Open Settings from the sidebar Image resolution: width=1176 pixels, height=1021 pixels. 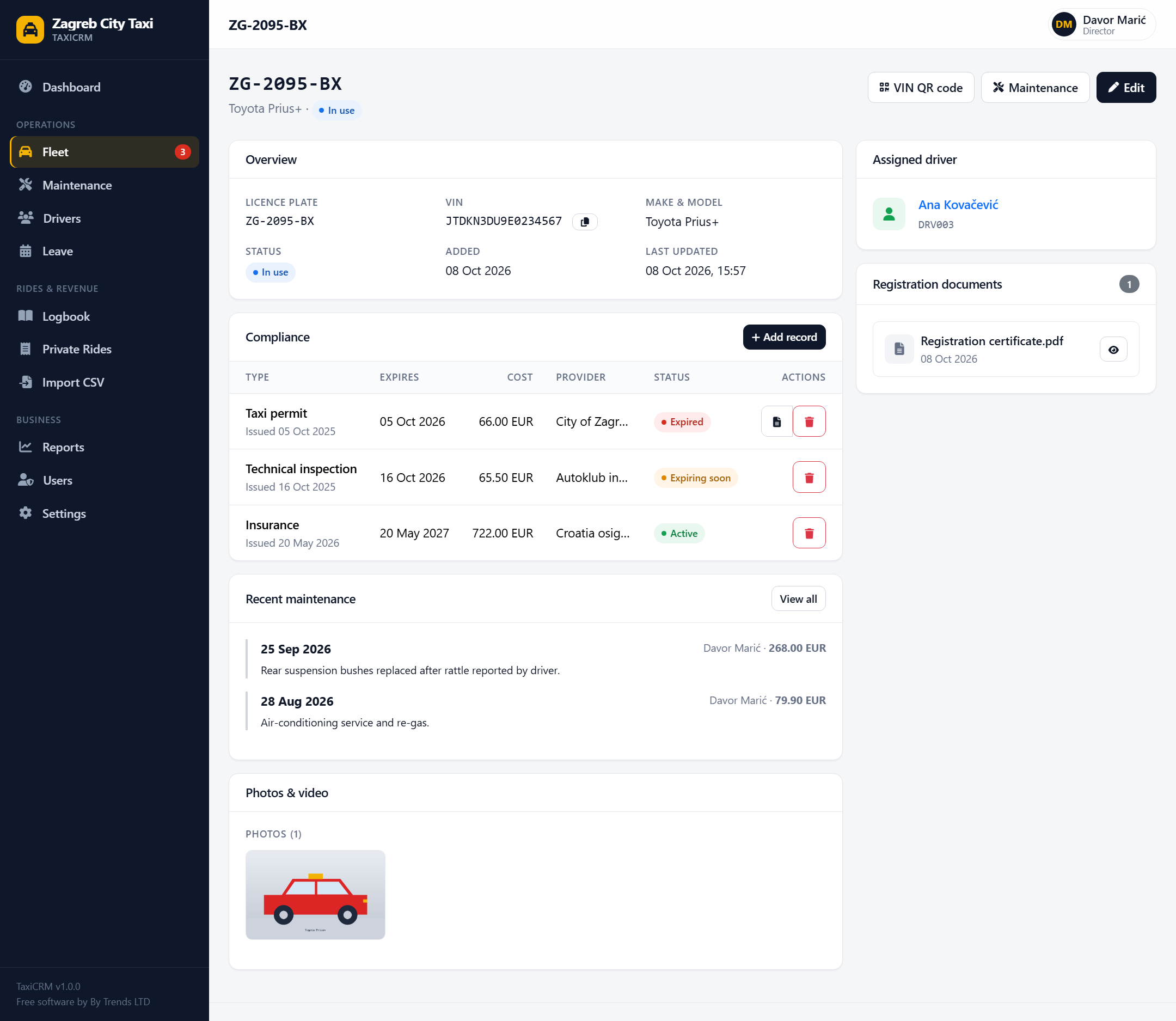[105, 513]
